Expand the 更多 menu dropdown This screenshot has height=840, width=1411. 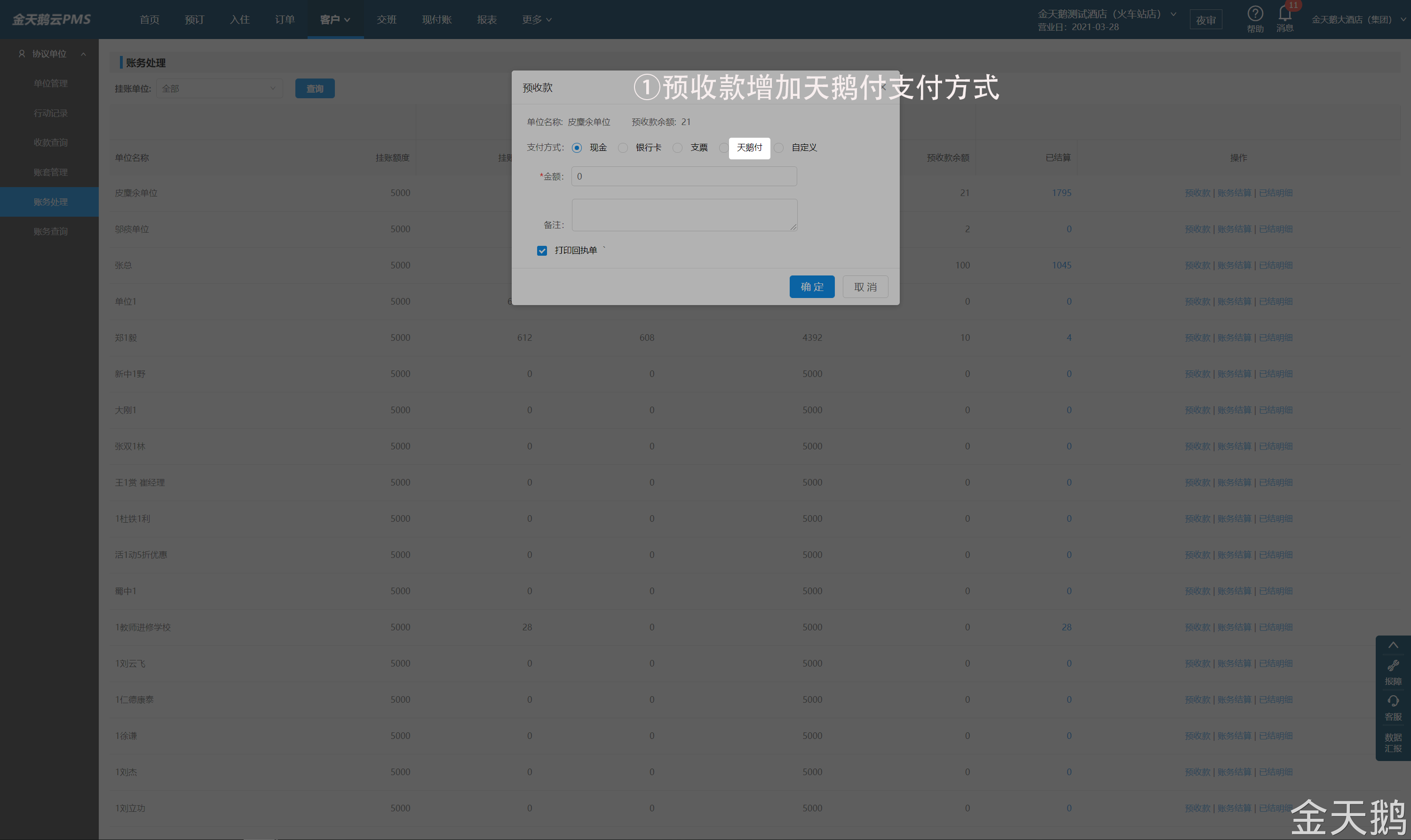point(536,20)
